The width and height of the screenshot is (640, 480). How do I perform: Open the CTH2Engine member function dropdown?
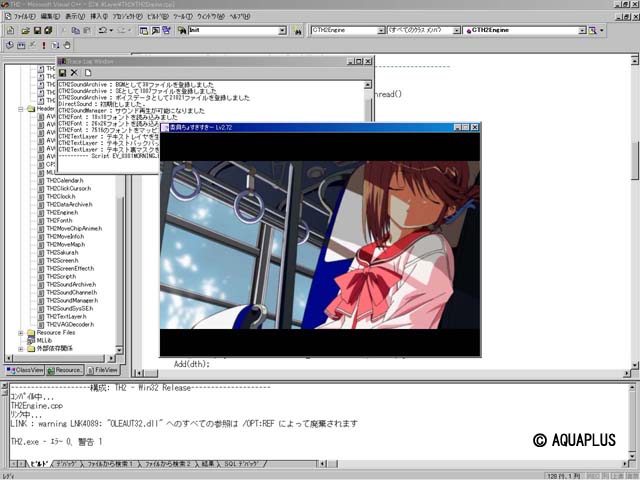(582, 31)
